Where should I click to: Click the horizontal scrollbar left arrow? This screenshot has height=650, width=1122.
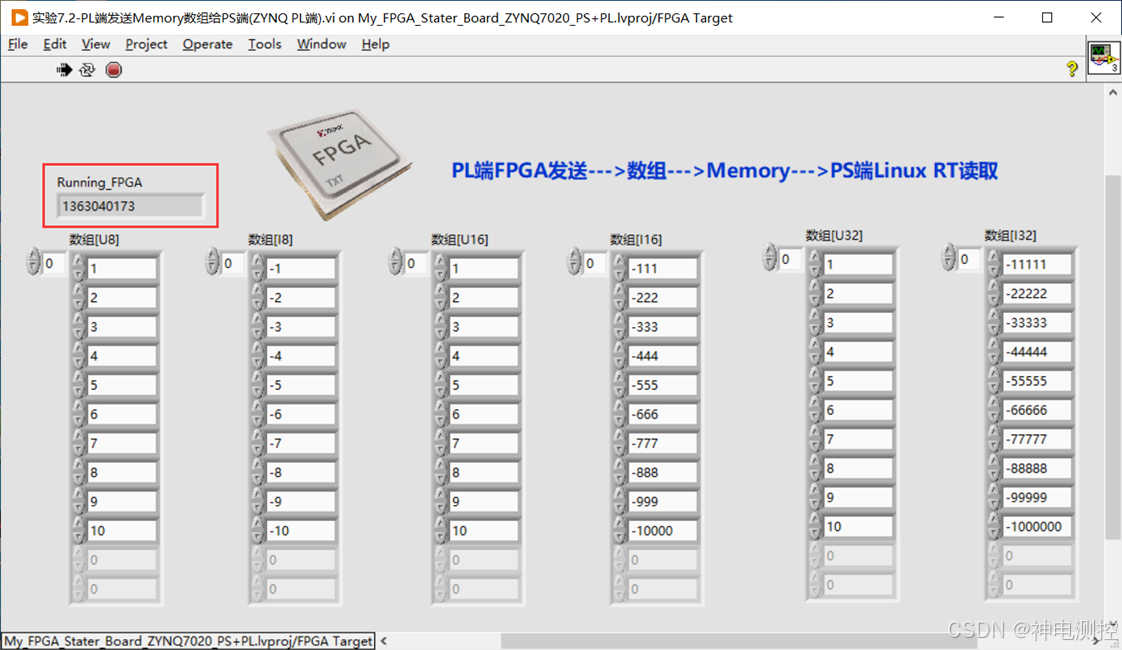[x=384, y=641]
